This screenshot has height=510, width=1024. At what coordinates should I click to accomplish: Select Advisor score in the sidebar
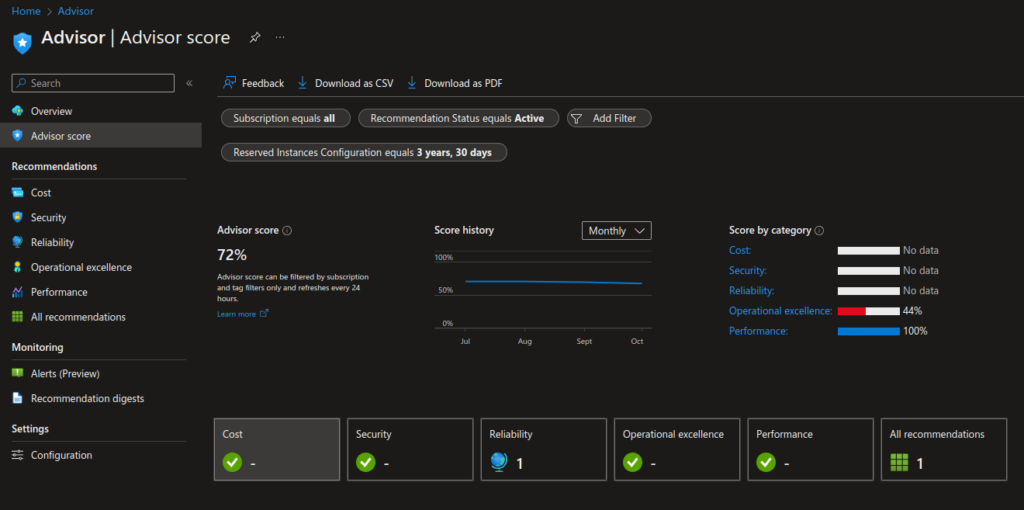pyautogui.click(x=101, y=136)
